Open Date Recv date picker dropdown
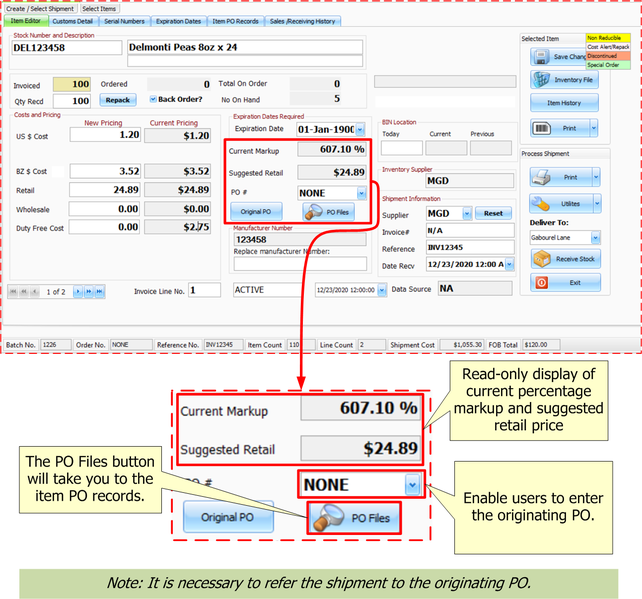Screen dimensions: 642x599 click(x=510, y=264)
